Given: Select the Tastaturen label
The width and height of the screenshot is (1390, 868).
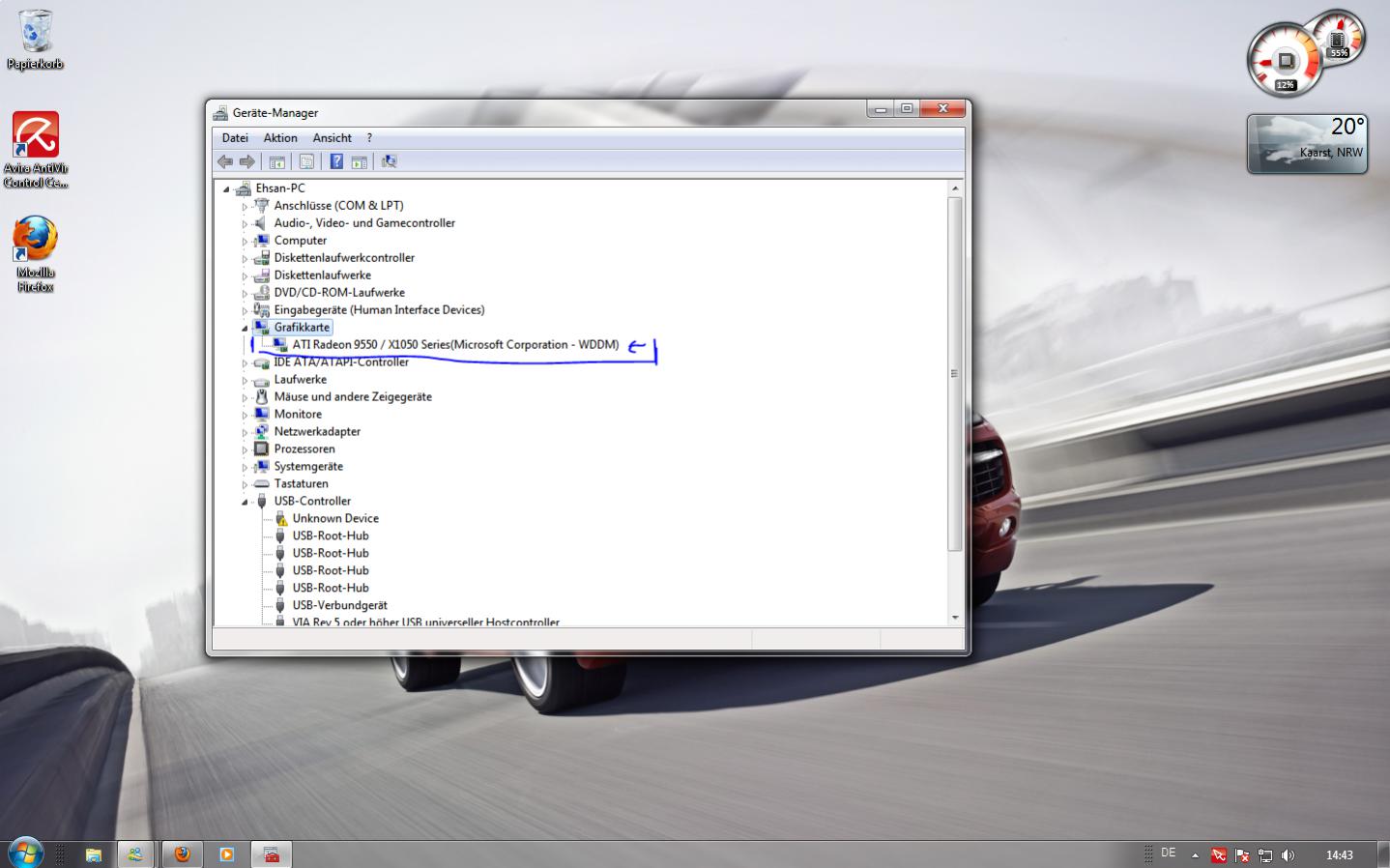Looking at the screenshot, I should (x=301, y=484).
